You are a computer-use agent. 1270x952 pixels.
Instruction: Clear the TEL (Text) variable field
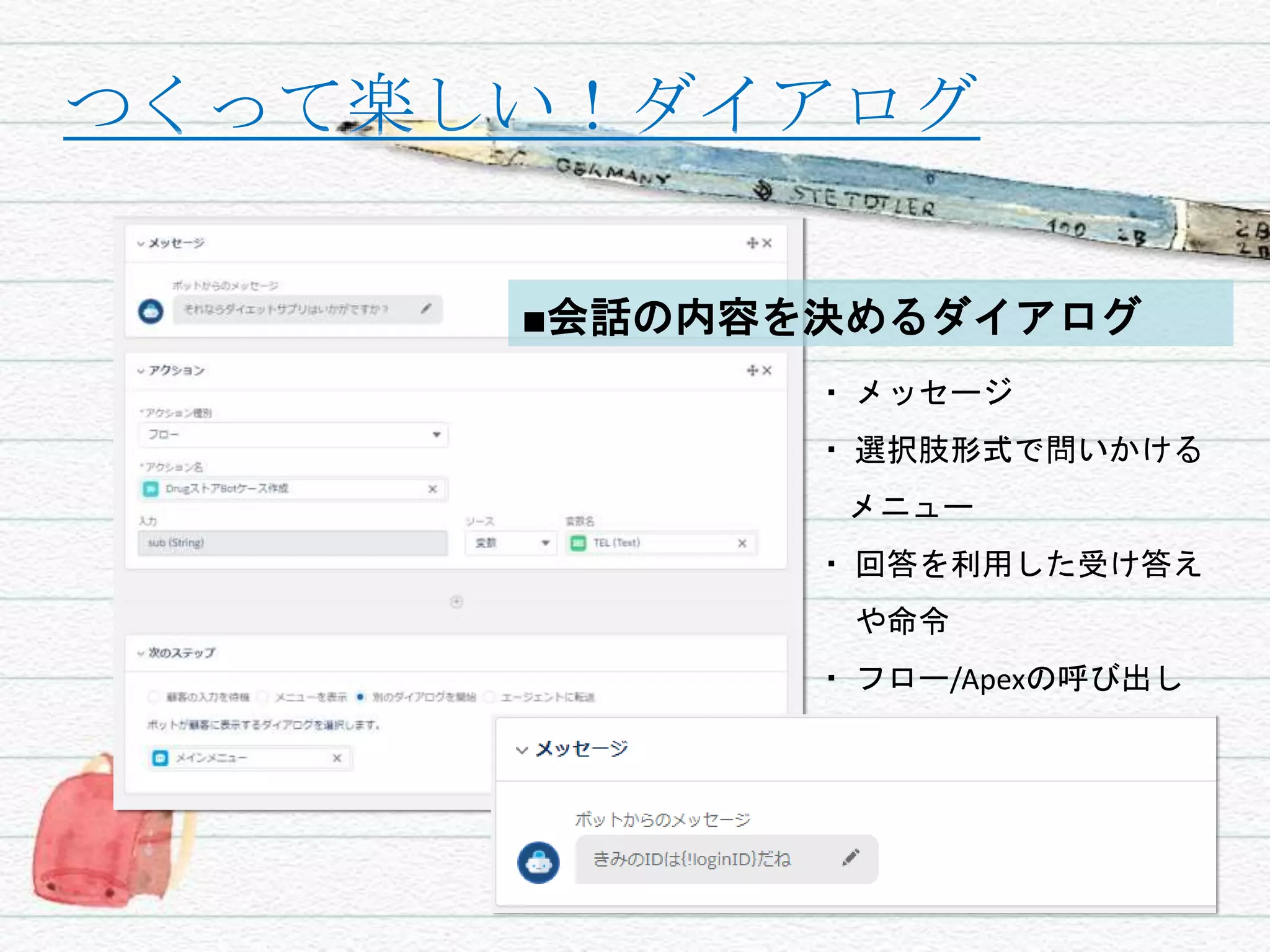point(742,544)
